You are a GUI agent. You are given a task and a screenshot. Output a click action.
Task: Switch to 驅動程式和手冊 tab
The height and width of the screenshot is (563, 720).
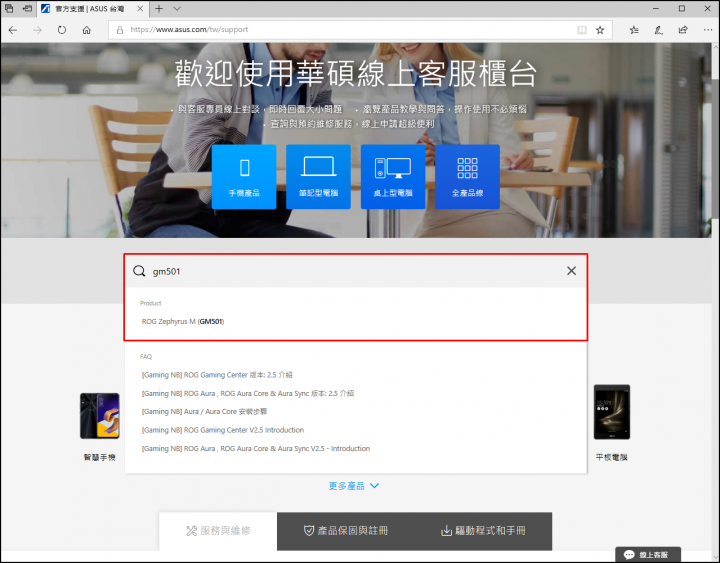point(483,531)
